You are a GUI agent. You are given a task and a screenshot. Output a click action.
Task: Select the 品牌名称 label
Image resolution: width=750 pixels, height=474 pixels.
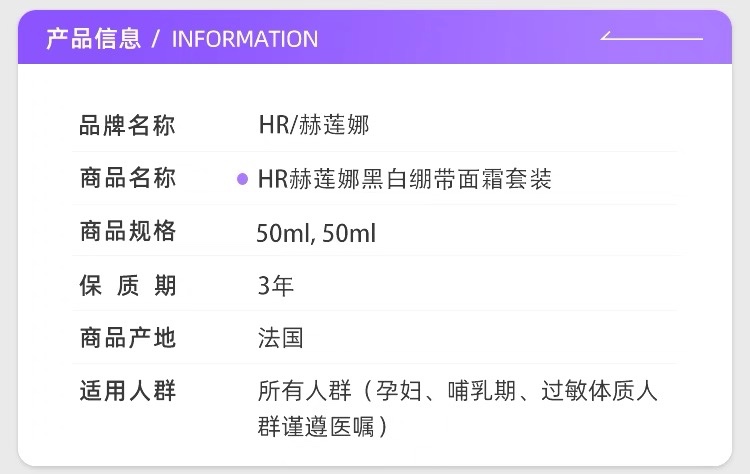pos(127,126)
